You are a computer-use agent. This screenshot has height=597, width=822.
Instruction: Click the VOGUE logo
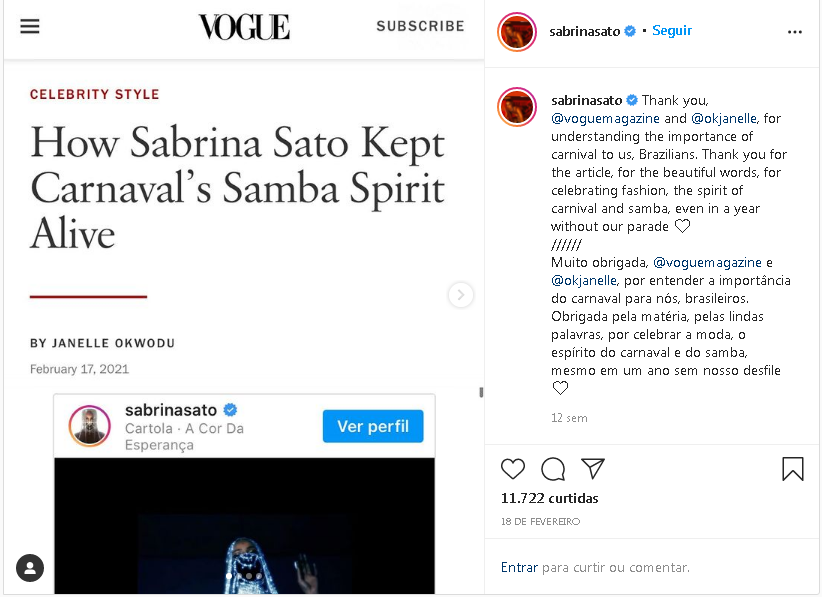pyautogui.click(x=244, y=27)
